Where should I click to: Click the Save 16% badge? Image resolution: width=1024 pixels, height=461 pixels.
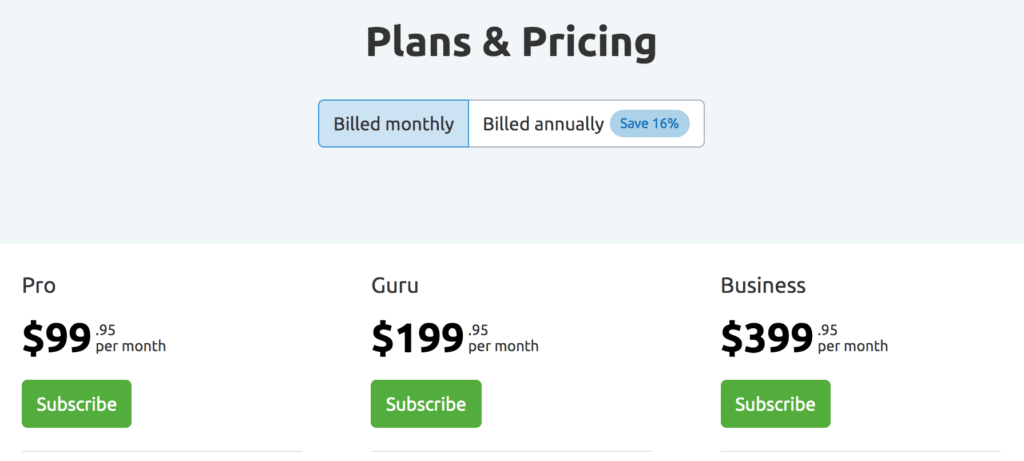[x=649, y=124]
